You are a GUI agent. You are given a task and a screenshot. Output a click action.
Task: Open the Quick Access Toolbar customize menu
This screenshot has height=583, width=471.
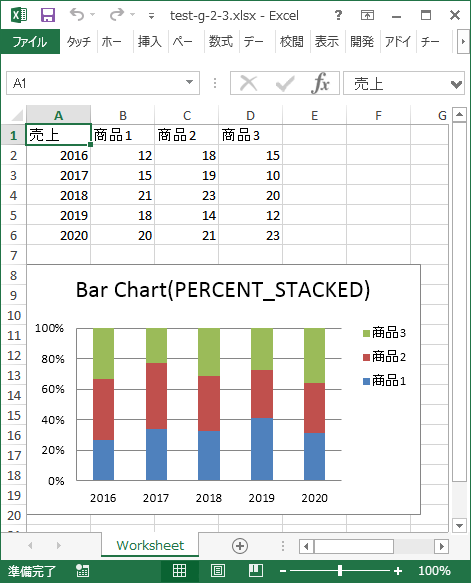coord(151,16)
